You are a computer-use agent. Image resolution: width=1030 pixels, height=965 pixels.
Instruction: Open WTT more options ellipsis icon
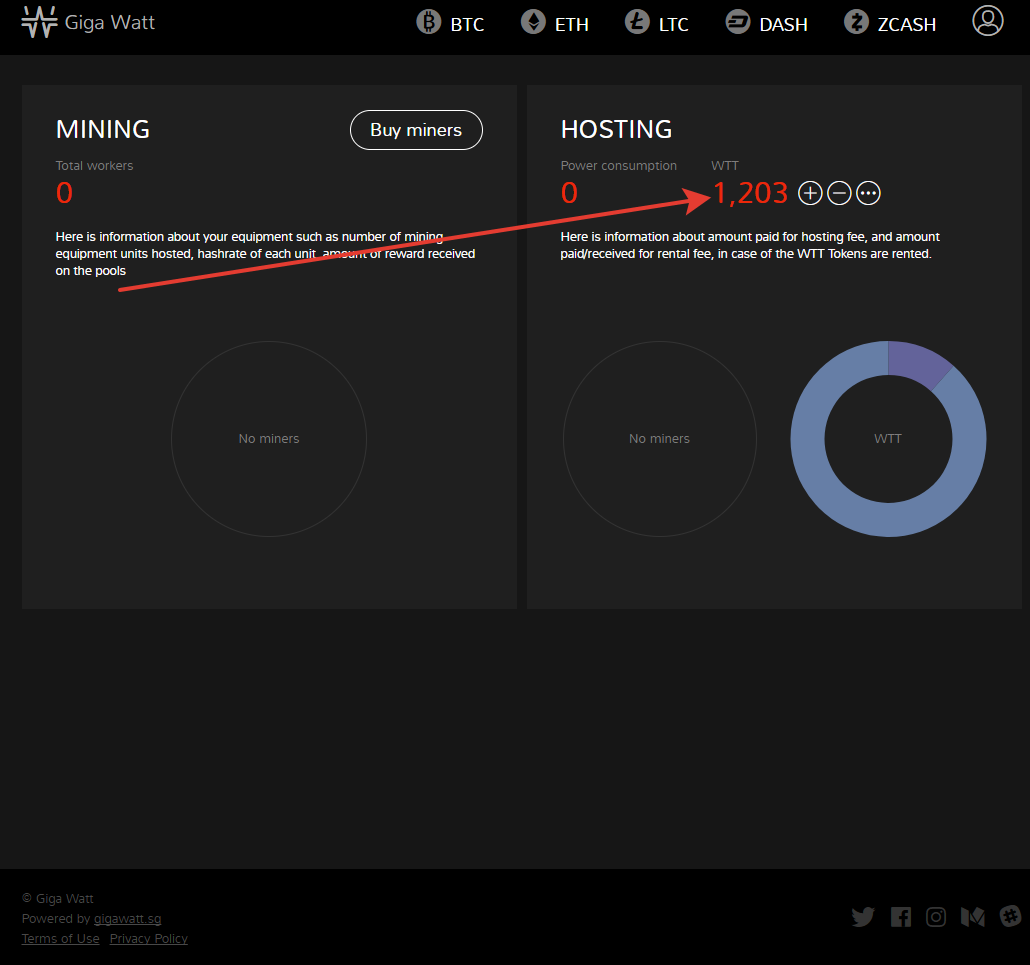point(868,193)
